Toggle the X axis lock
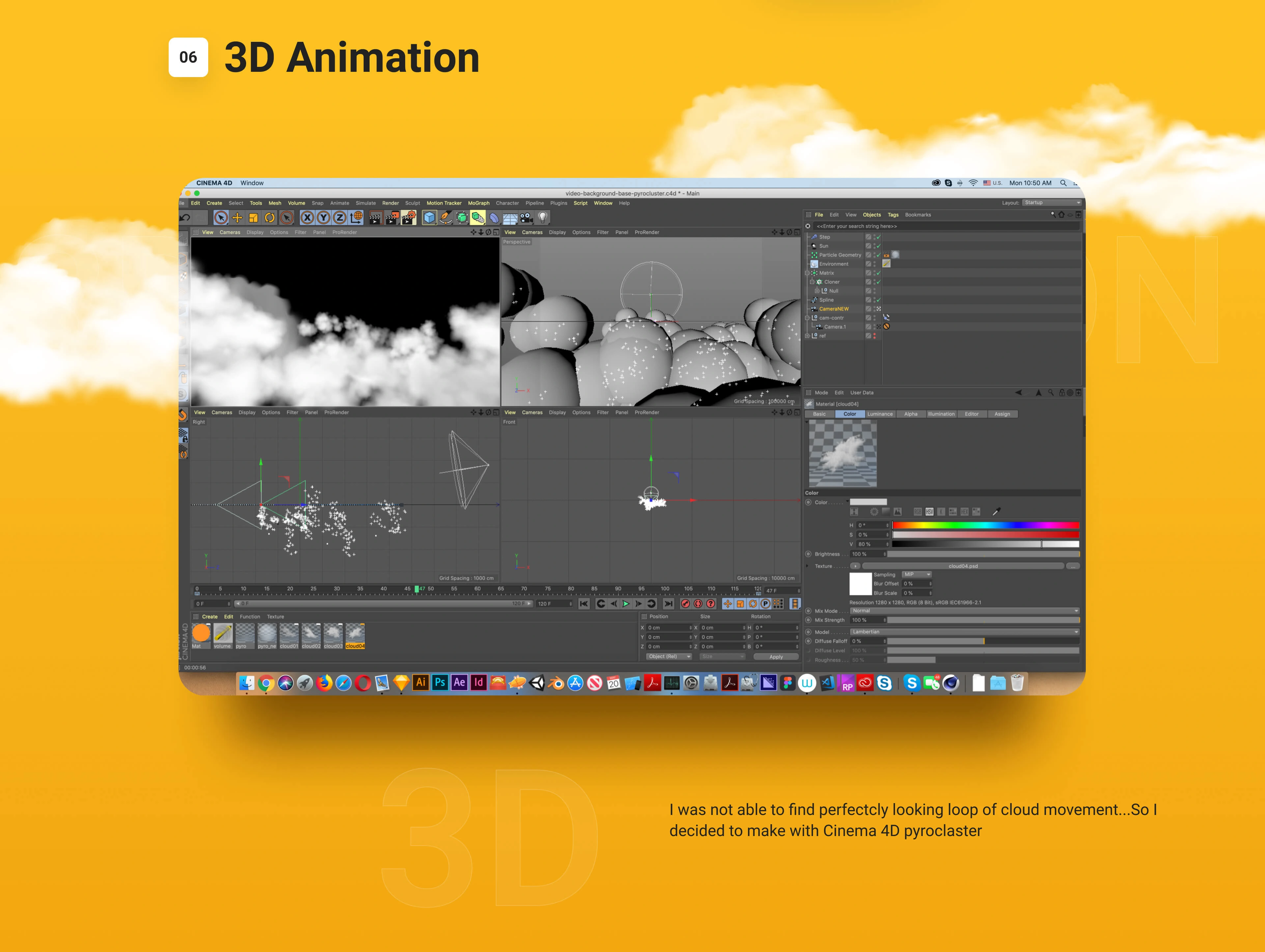This screenshot has width=1265, height=952. (307, 217)
